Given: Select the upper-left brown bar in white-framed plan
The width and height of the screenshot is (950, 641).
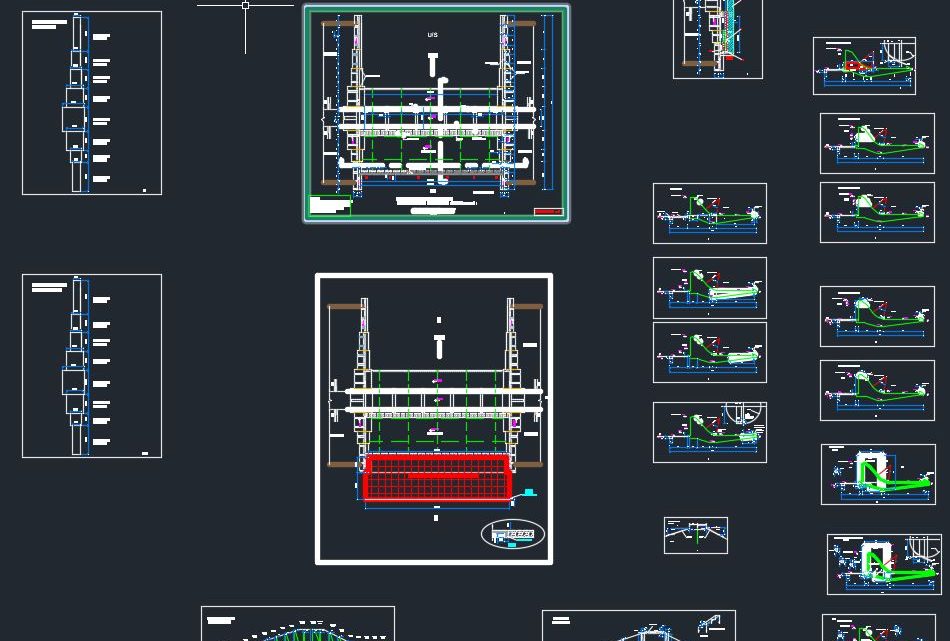Looking at the screenshot, I should tap(344, 307).
